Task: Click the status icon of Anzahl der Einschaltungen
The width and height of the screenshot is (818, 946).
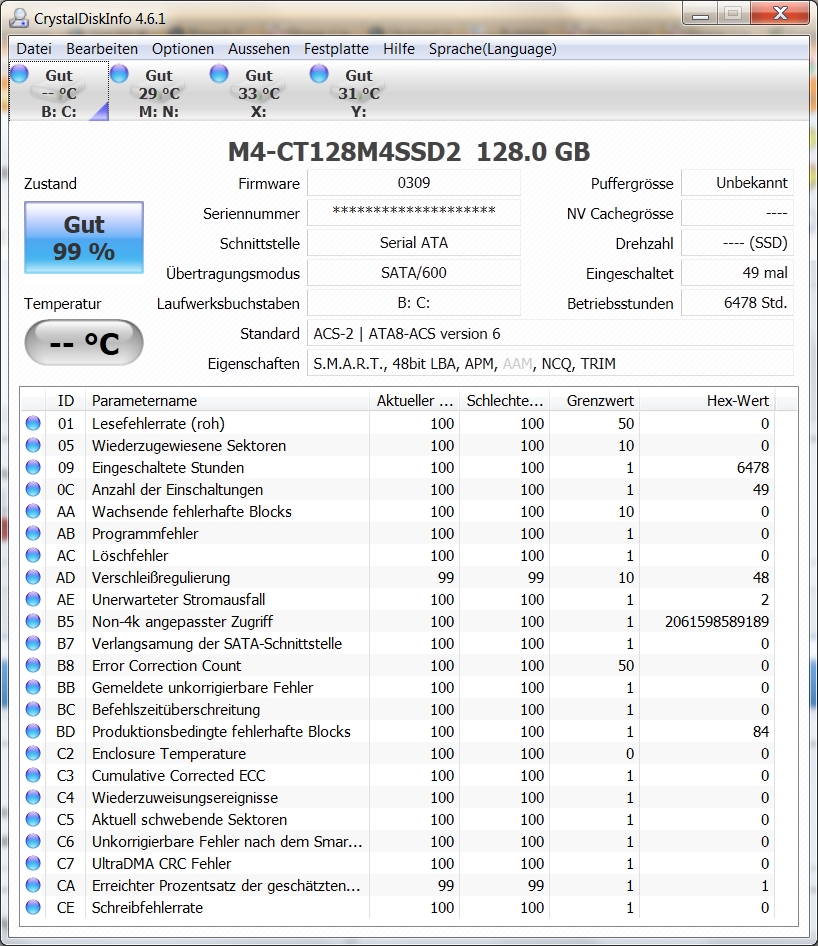Action: [x=33, y=489]
